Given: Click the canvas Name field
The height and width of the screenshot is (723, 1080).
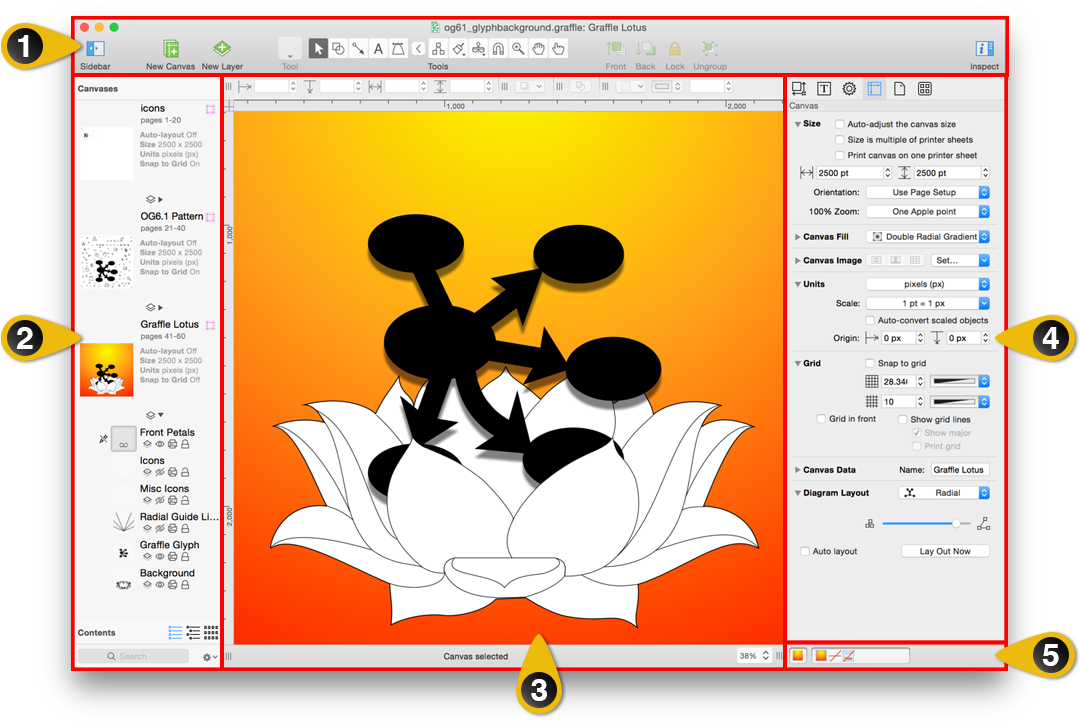Looking at the screenshot, I should [x=959, y=470].
